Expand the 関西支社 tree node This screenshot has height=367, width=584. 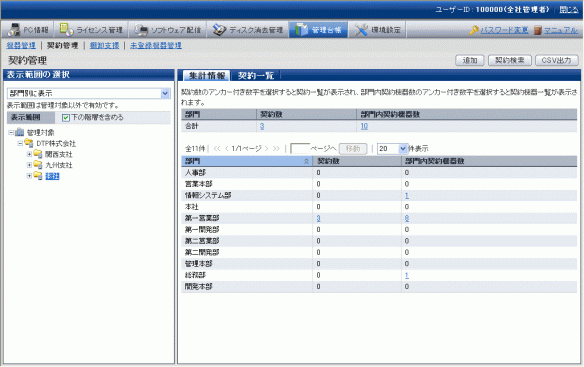(x=29, y=154)
